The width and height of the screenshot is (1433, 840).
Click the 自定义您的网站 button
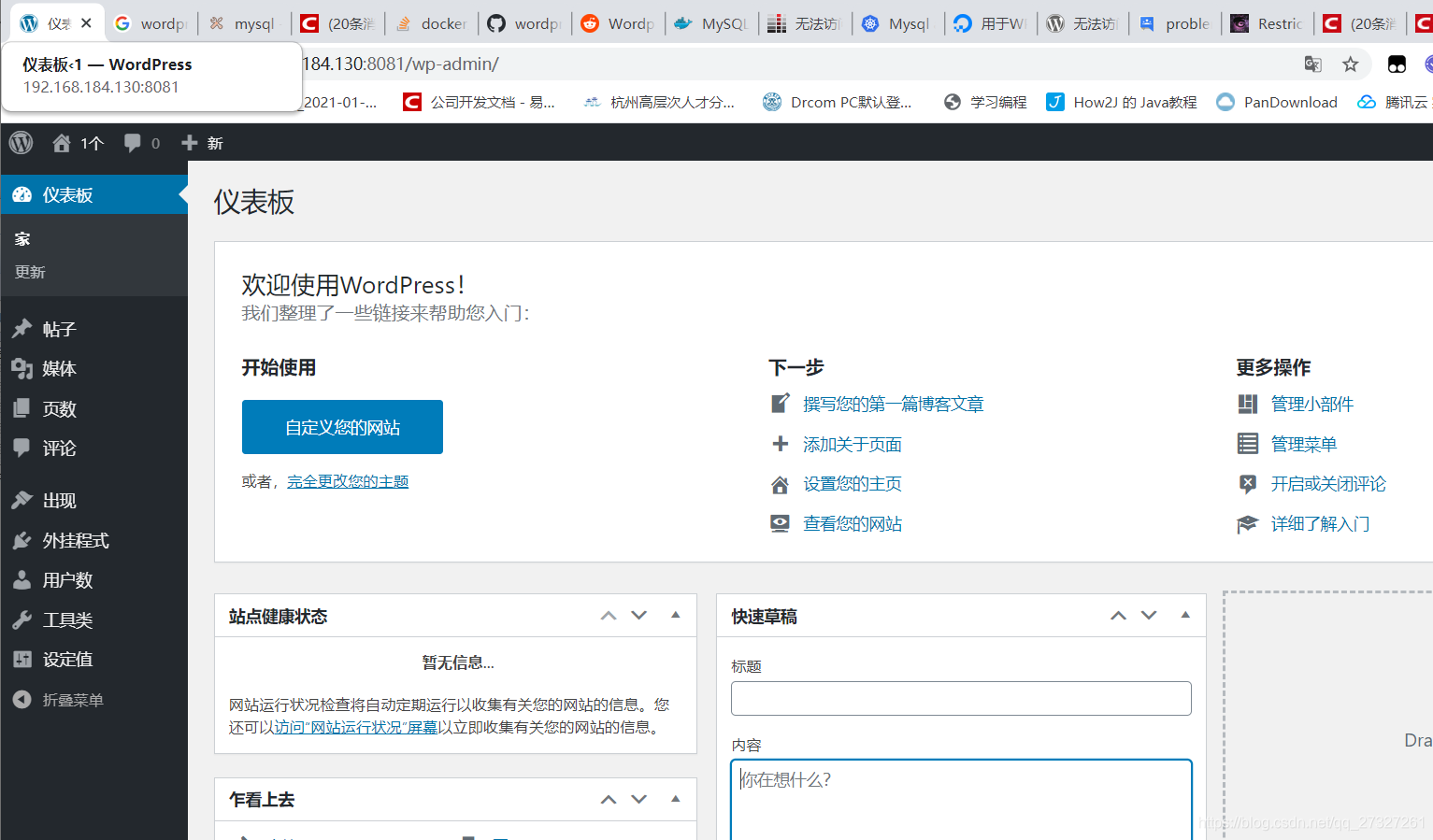click(342, 426)
